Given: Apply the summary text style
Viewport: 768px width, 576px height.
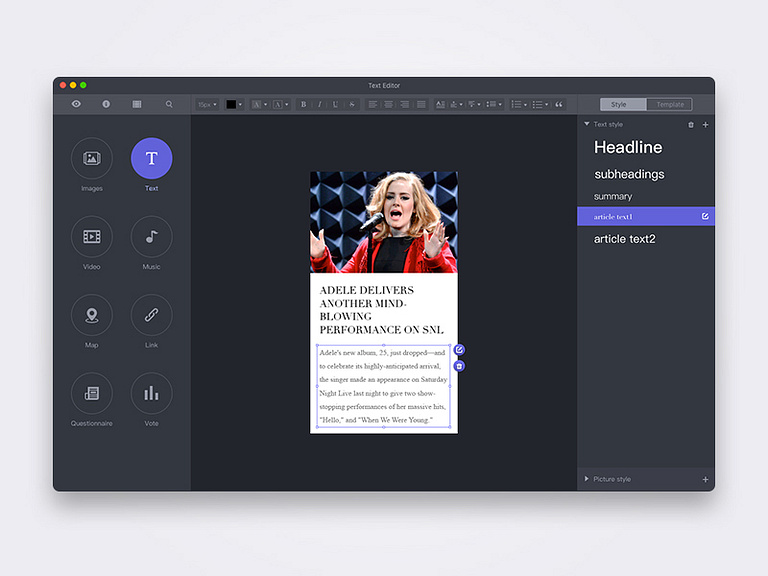Looking at the screenshot, I should coord(613,196).
